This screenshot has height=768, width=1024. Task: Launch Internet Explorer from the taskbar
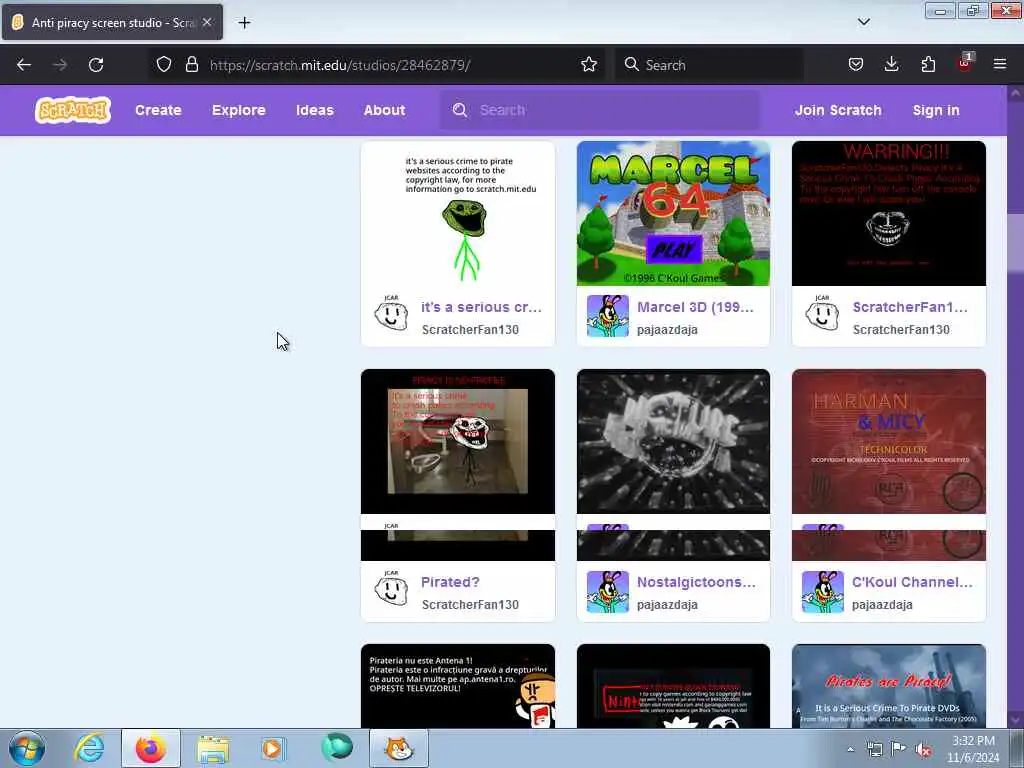pos(89,748)
